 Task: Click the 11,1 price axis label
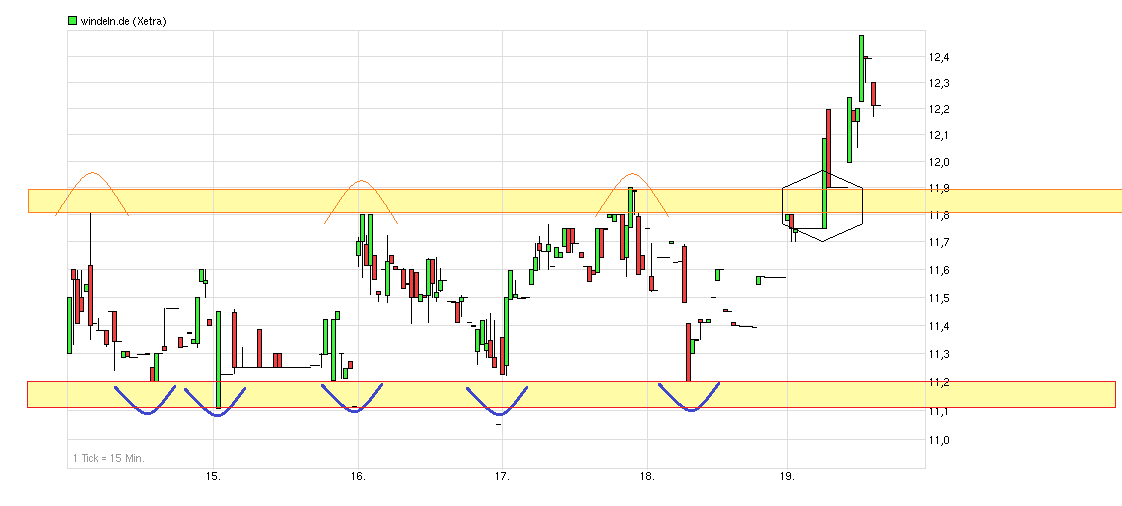coord(939,412)
